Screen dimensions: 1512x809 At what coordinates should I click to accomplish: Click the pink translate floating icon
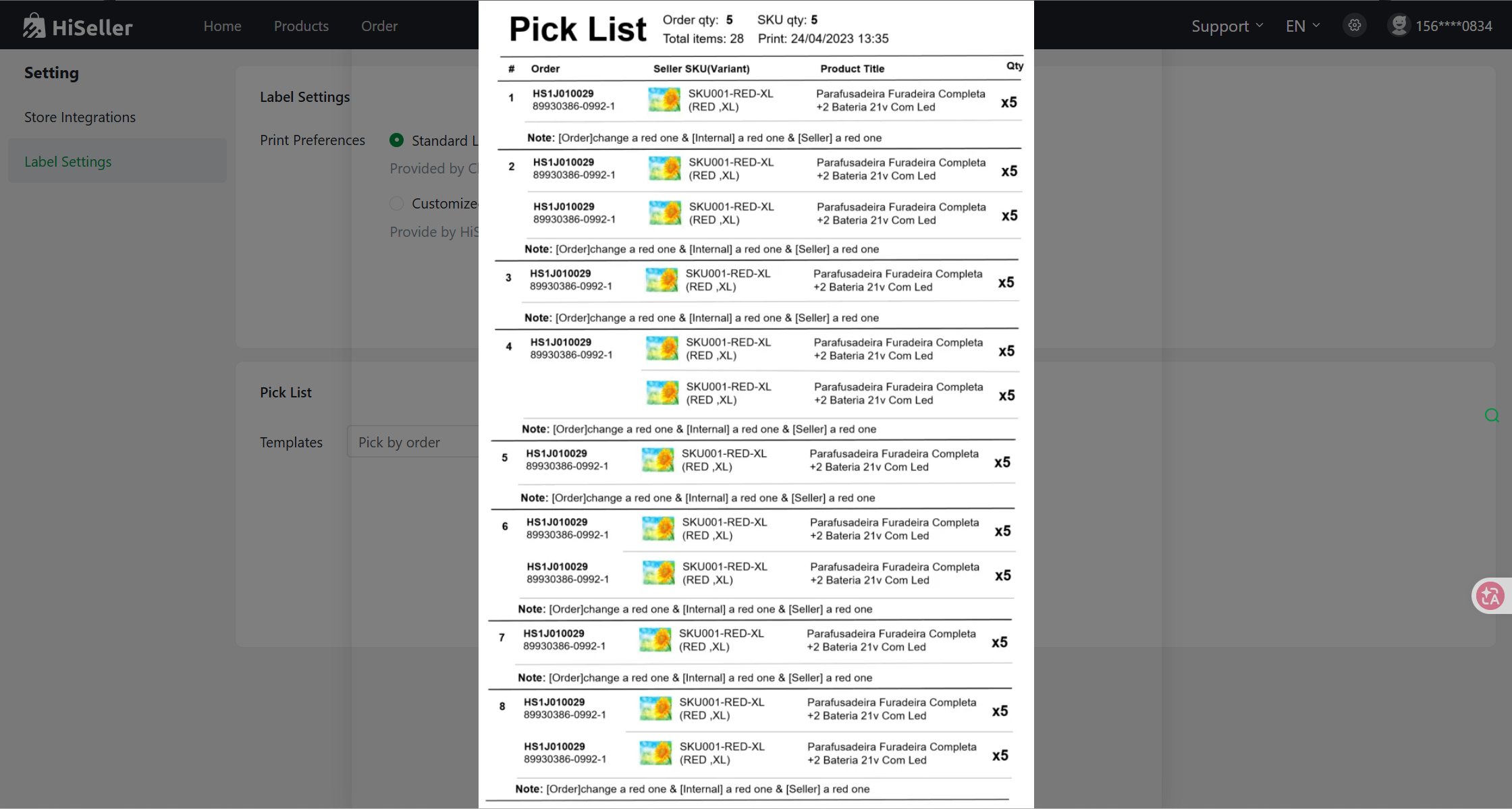pos(1490,596)
